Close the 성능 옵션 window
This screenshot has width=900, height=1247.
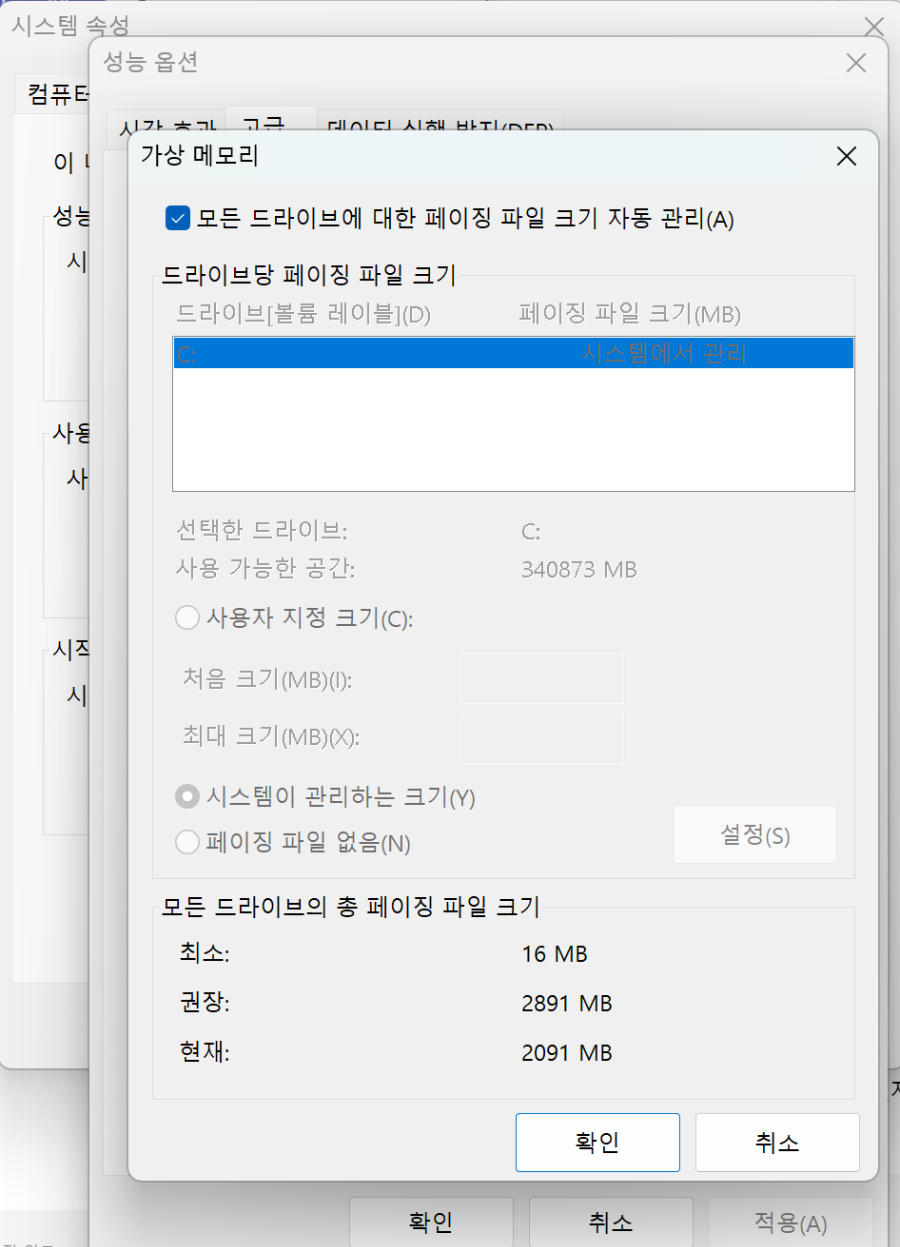pos(855,62)
